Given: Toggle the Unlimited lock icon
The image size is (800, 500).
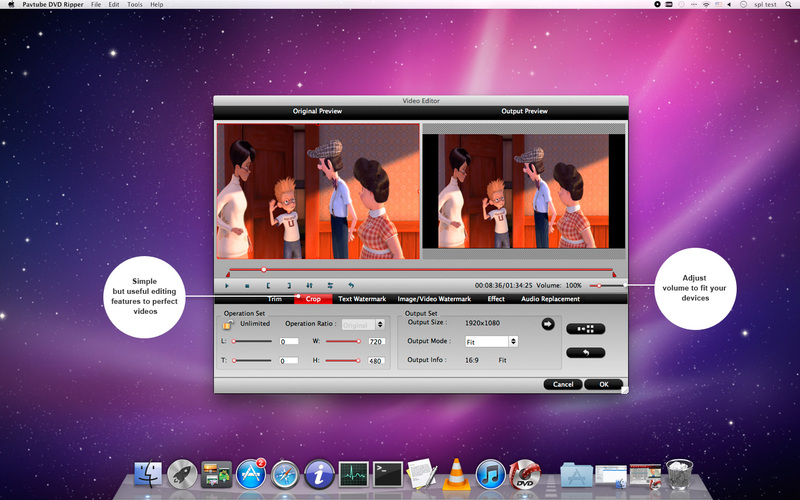Looking at the screenshot, I should tap(228, 324).
